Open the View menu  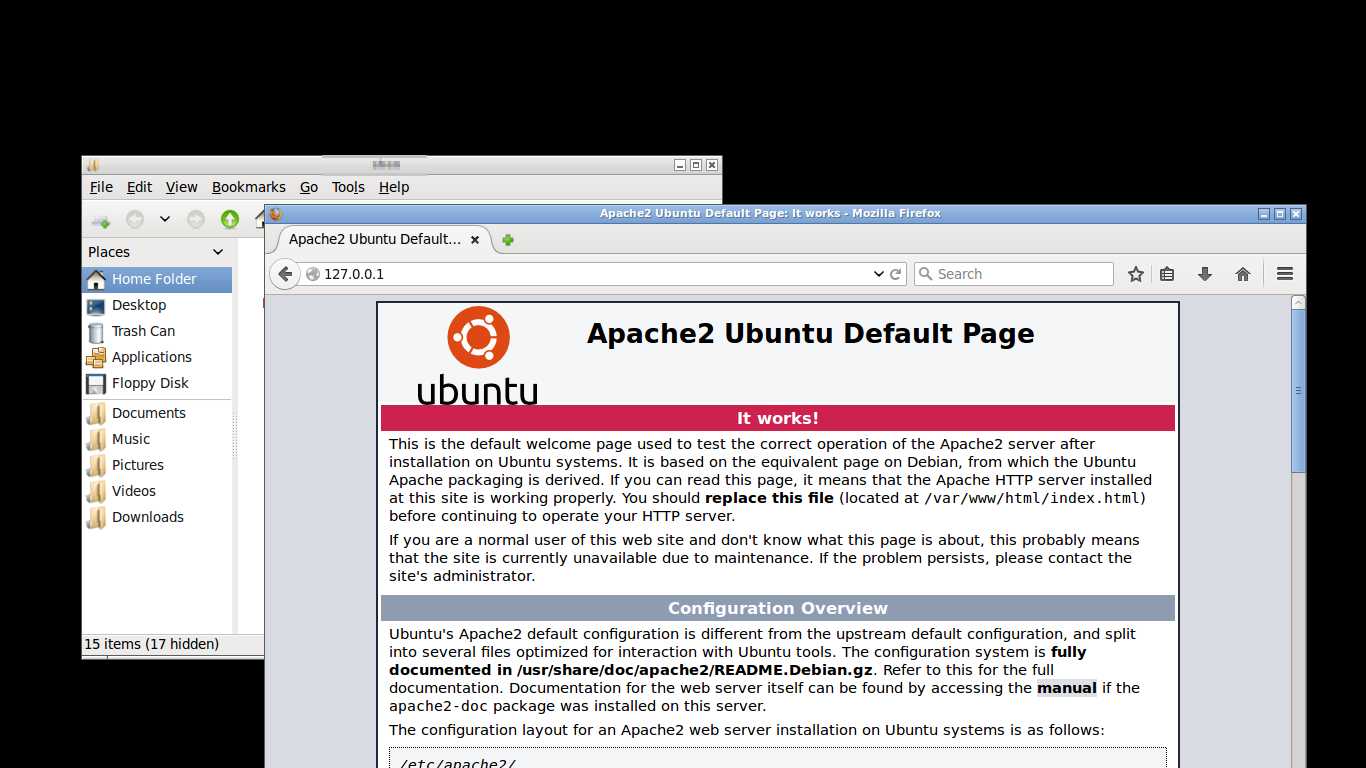click(181, 187)
